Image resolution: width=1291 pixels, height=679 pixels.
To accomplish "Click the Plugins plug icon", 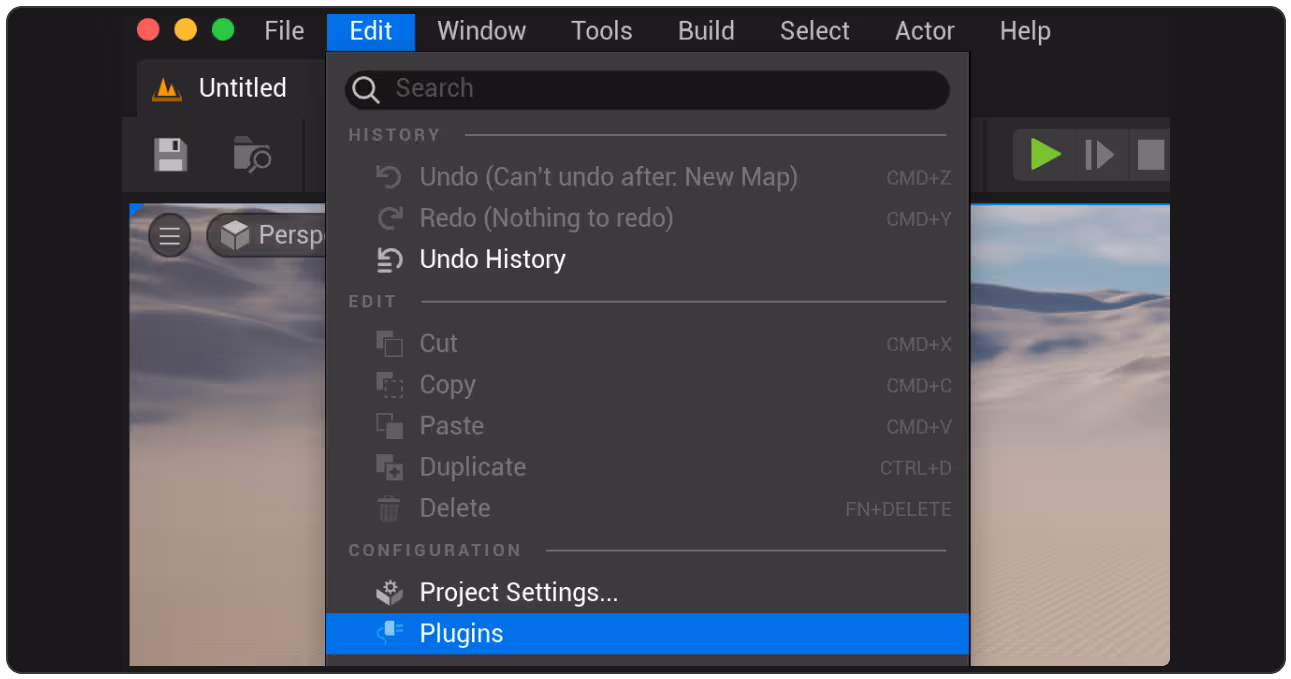I will 390,633.
